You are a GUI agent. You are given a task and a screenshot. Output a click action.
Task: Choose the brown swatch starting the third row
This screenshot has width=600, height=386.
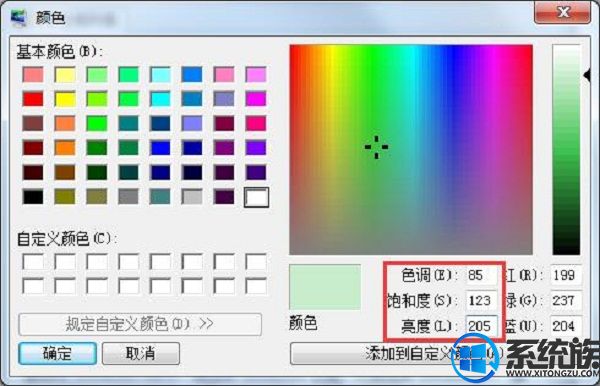33,123
